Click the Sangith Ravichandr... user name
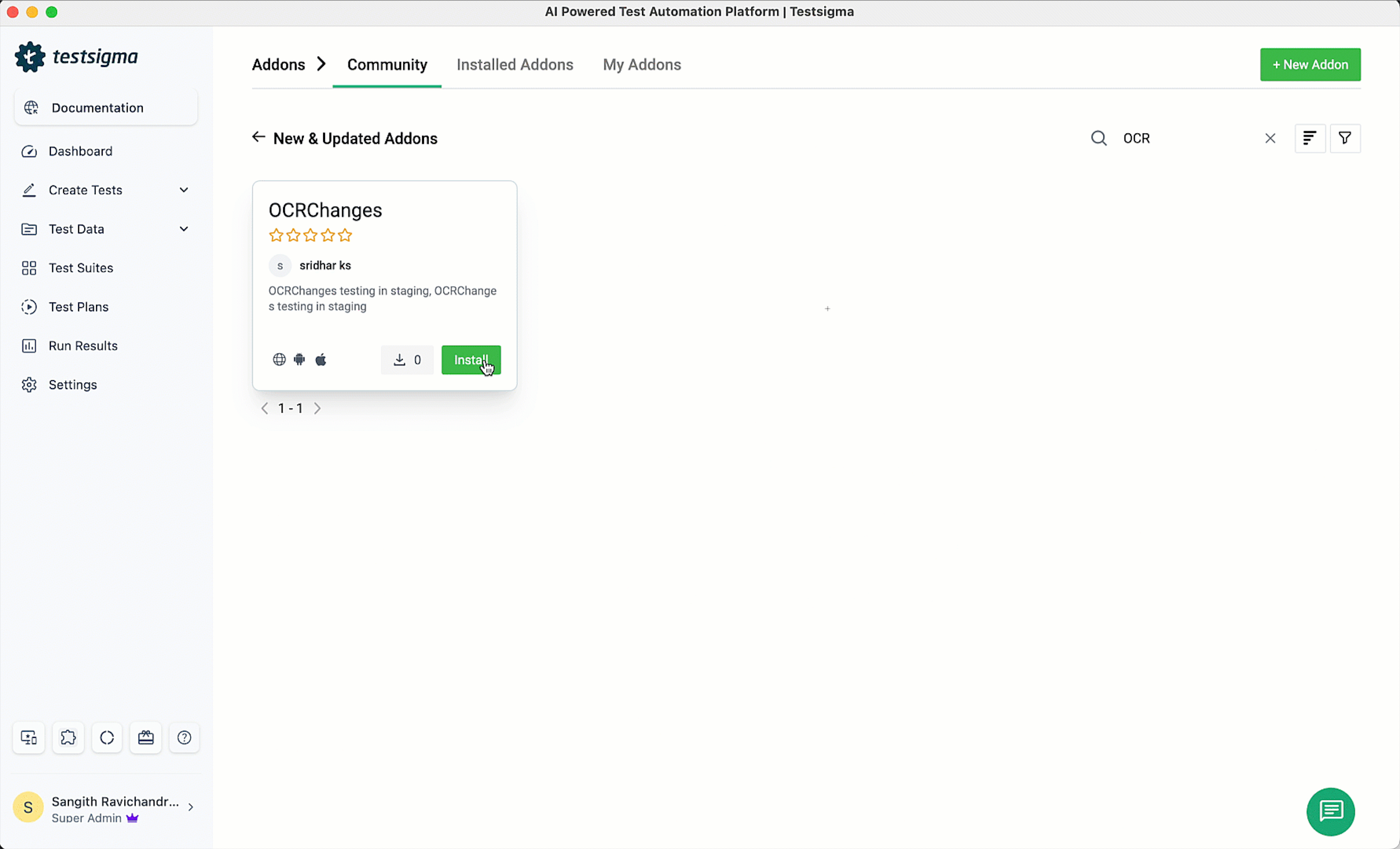The image size is (1400, 849). click(115, 801)
